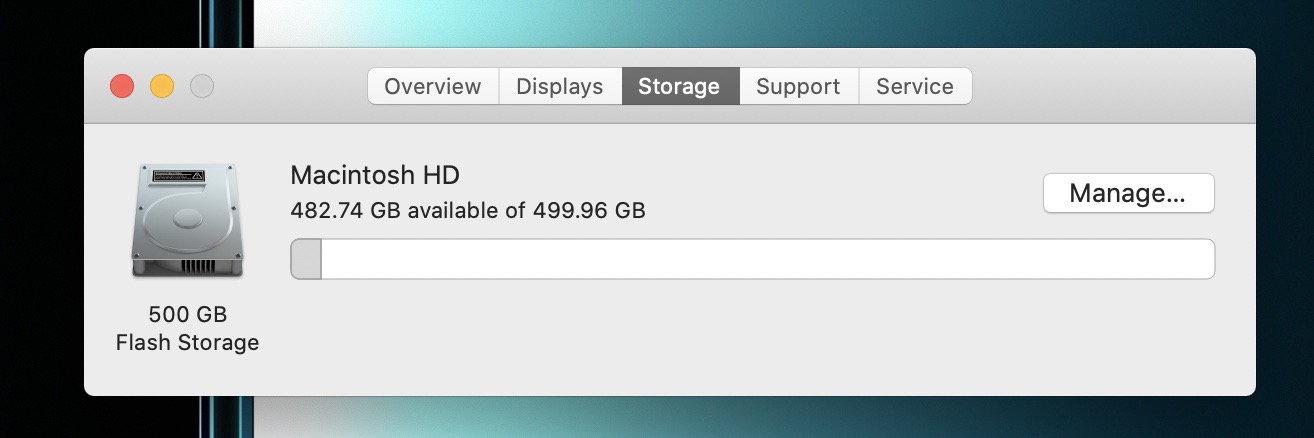Image resolution: width=1314 pixels, height=438 pixels.
Task: Click the white free-space portion of storage bar
Action: coord(767,259)
